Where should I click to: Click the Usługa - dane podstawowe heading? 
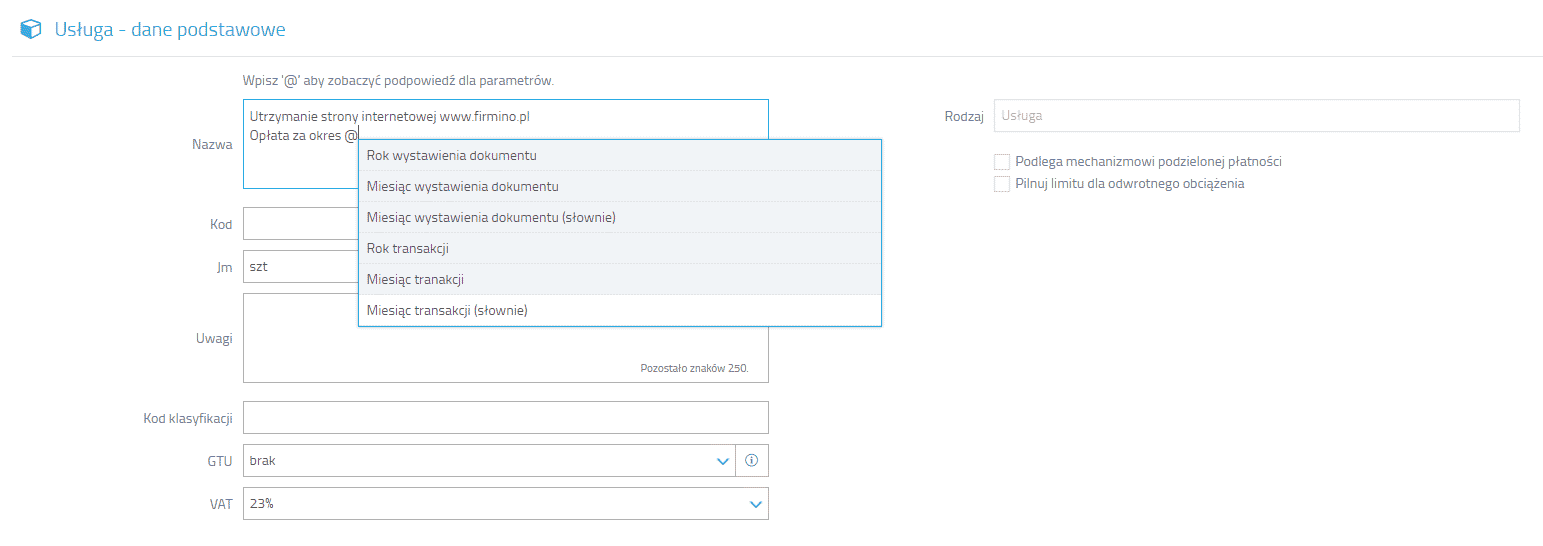point(170,30)
